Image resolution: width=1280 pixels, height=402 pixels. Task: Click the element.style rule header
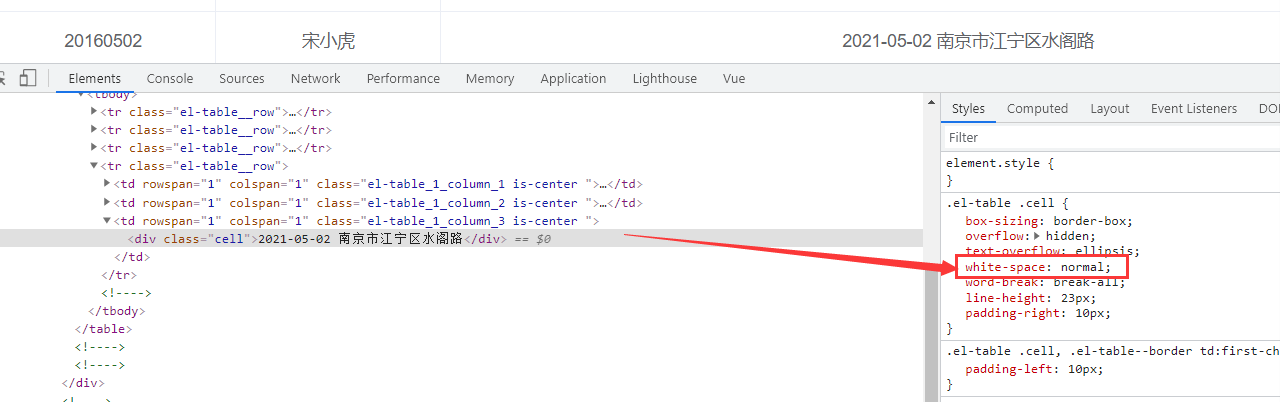pos(1000,162)
